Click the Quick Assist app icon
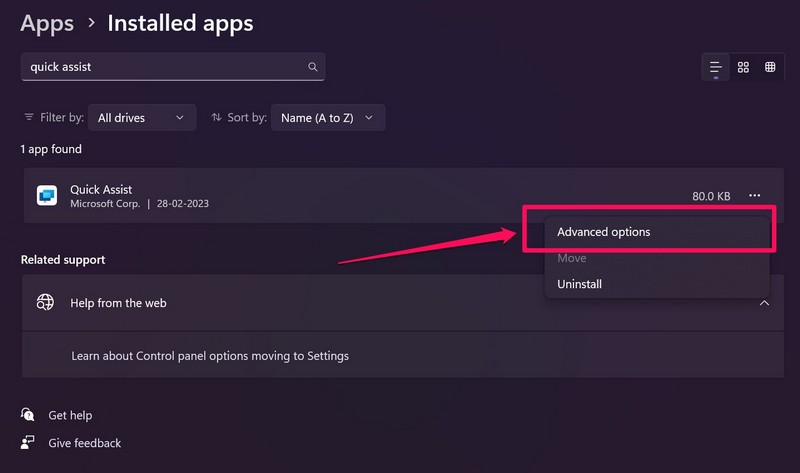The image size is (800, 473). click(x=47, y=196)
